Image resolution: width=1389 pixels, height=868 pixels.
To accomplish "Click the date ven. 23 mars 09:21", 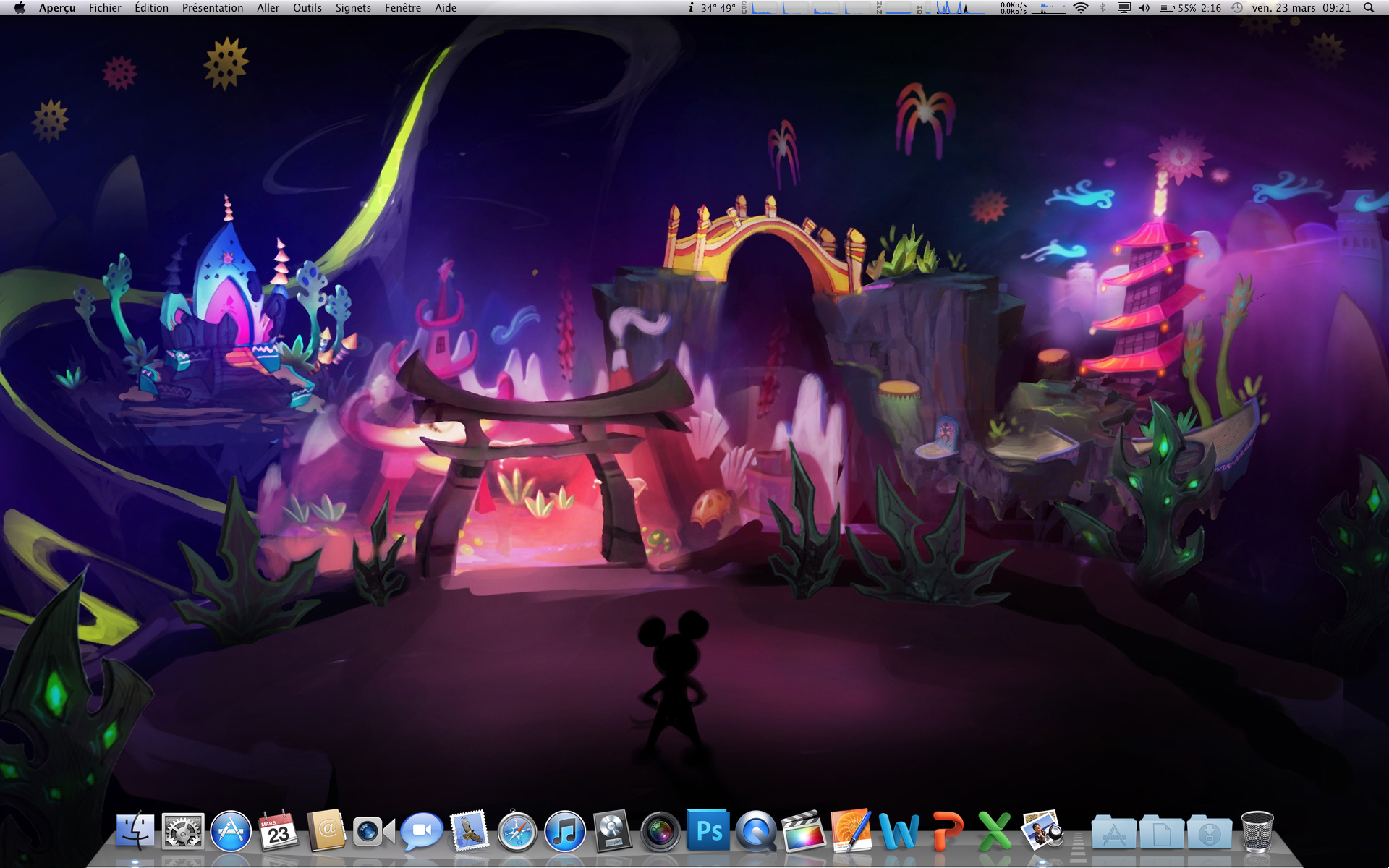I will click(1301, 8).
